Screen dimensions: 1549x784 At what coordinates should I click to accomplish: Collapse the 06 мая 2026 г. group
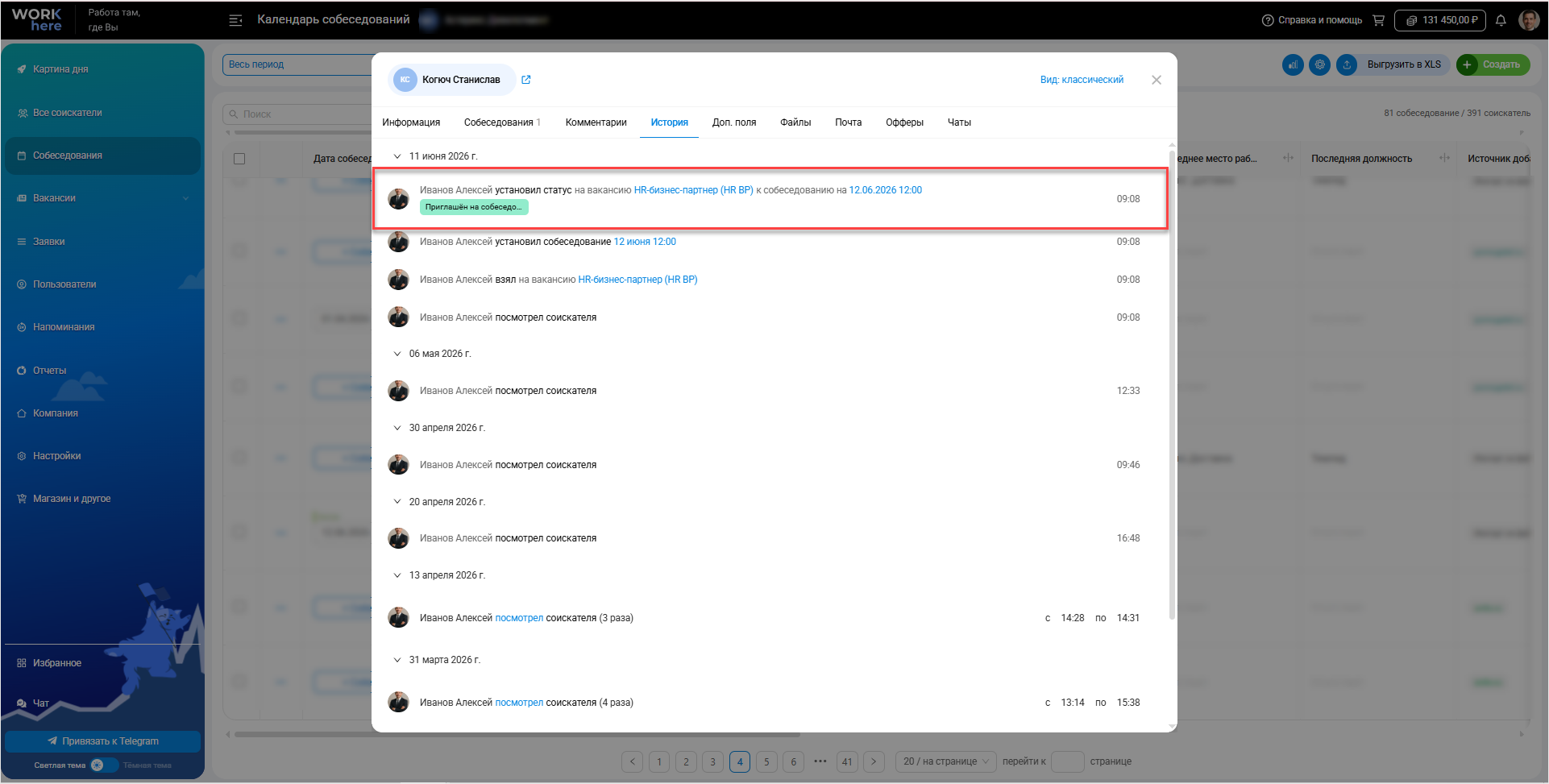pos(397,354)
